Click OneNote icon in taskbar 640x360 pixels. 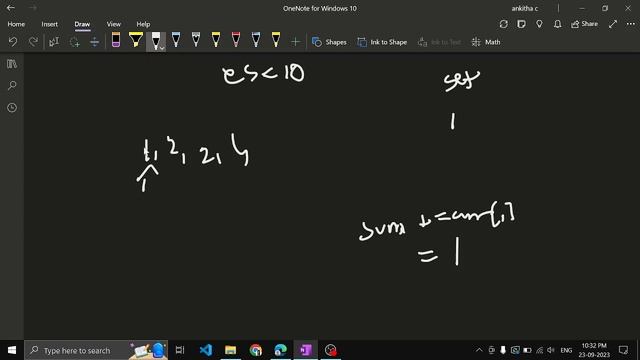click(x=306, y=350)
